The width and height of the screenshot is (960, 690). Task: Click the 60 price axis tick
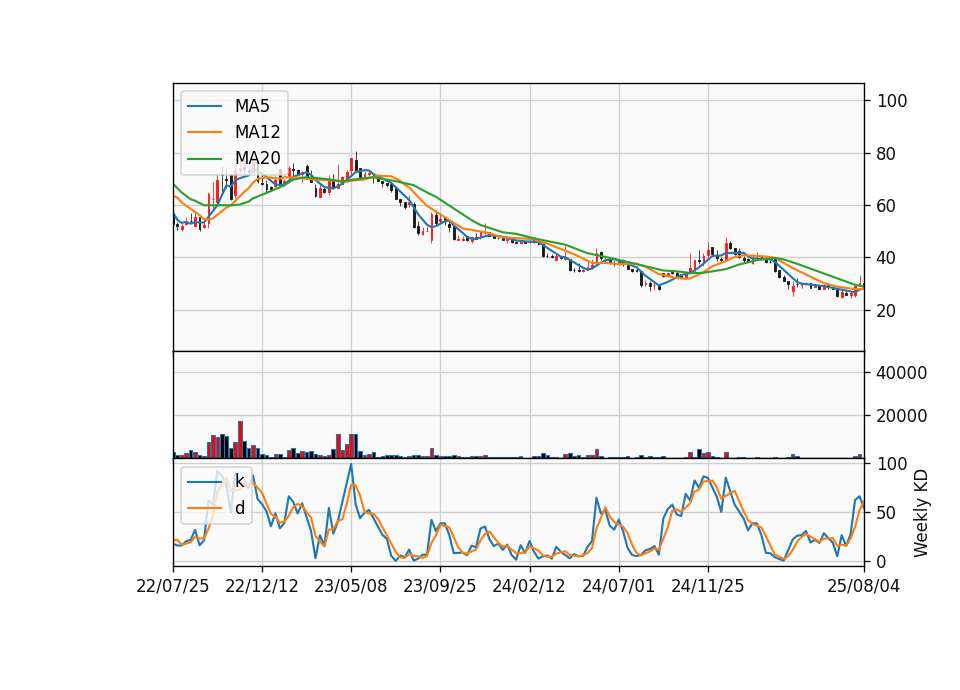coord(887,206)
